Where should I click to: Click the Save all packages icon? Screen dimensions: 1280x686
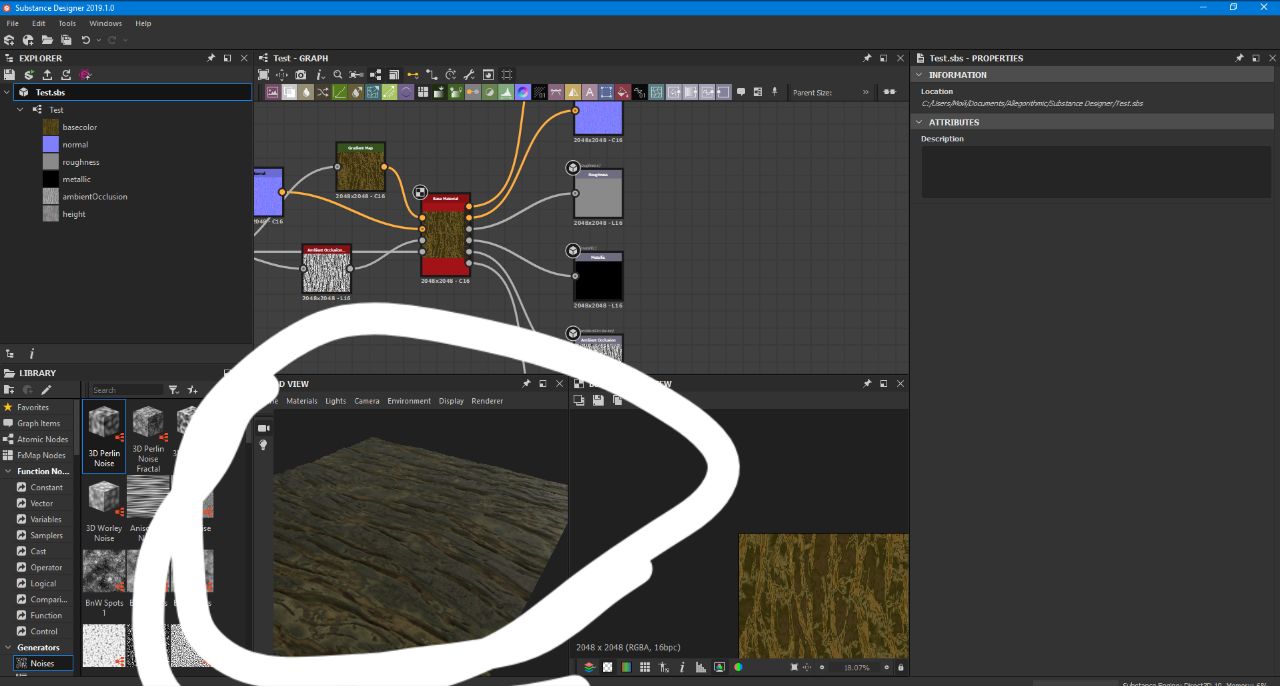click(66, 40)
